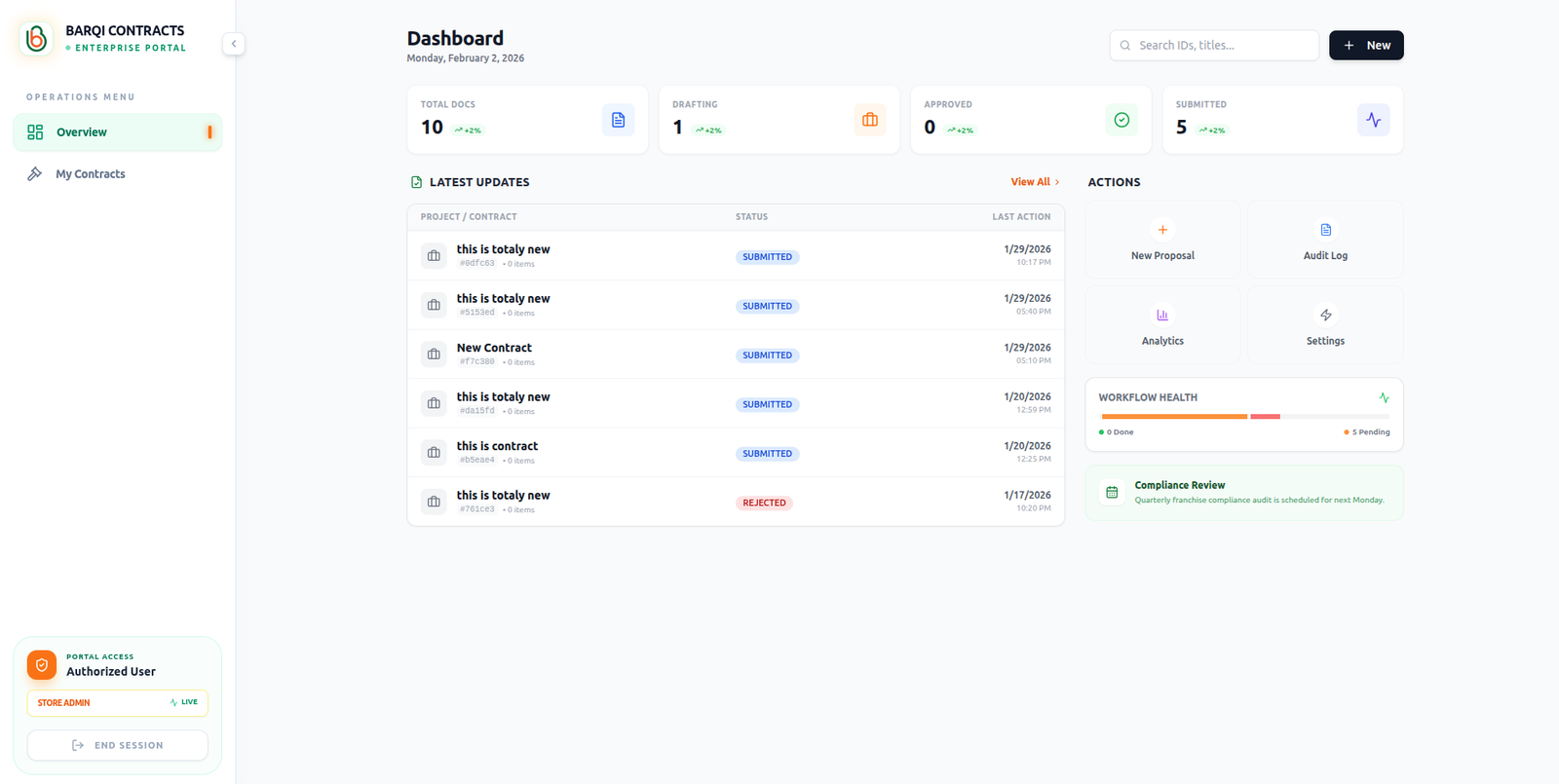Click the Barqi Contracts logo icon

(37, 38)
